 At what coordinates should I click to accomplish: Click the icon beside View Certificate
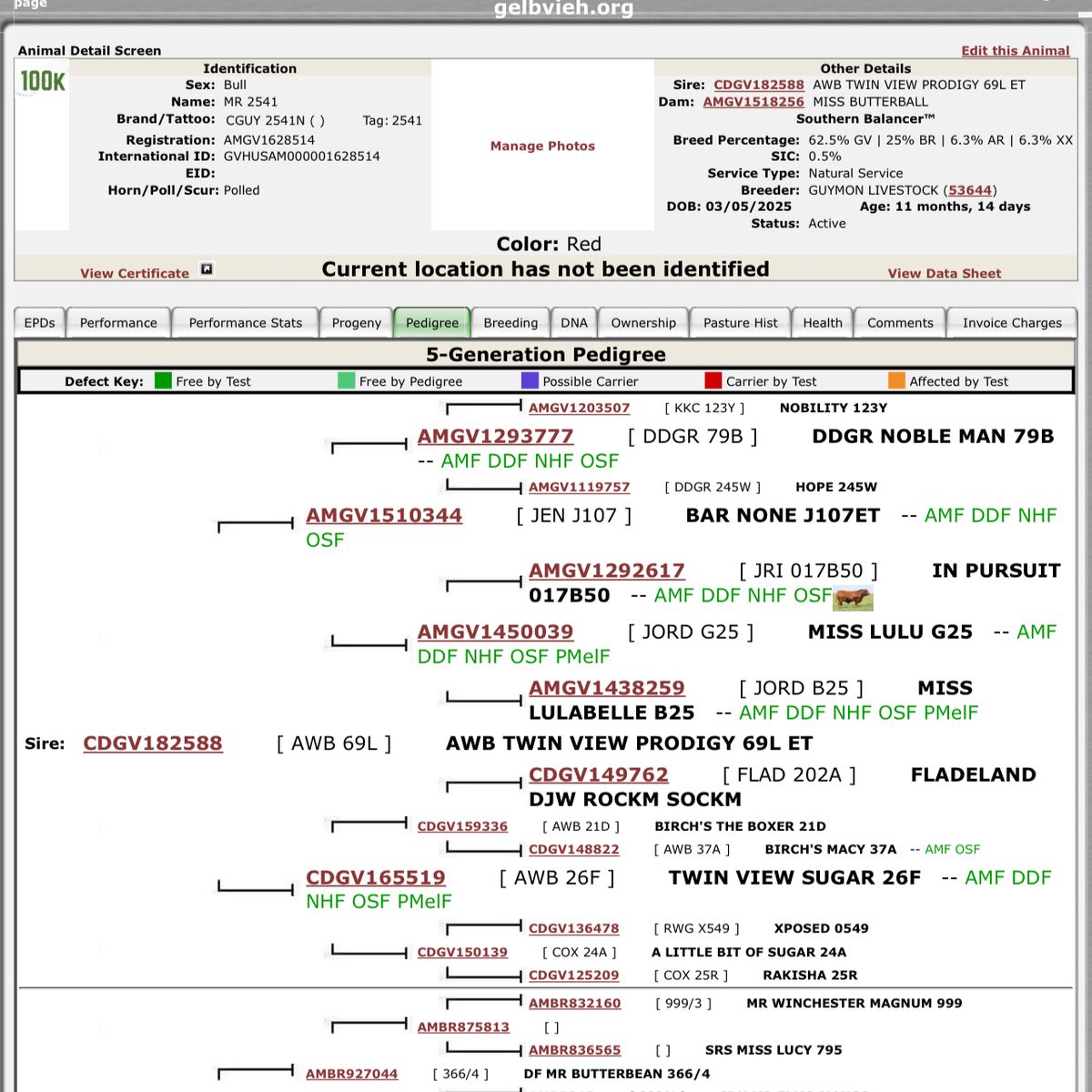(207, 269)
